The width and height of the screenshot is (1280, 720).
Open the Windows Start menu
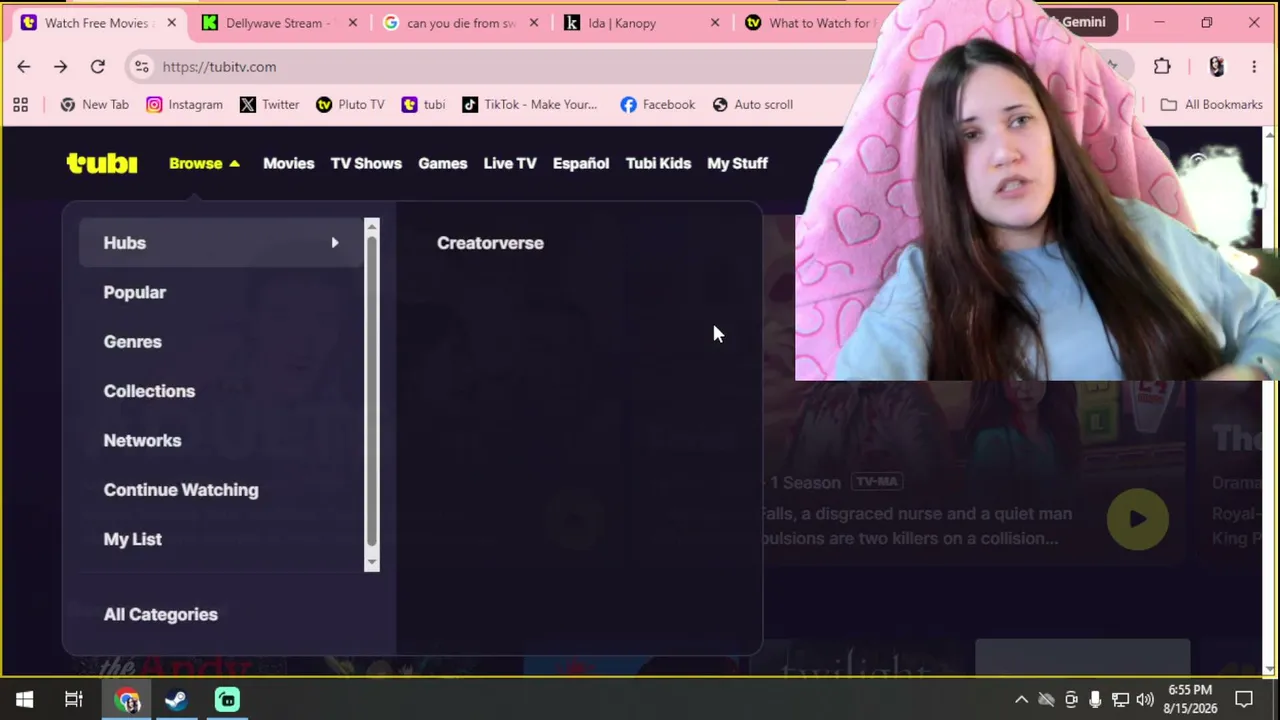click(x=25, y=700)
